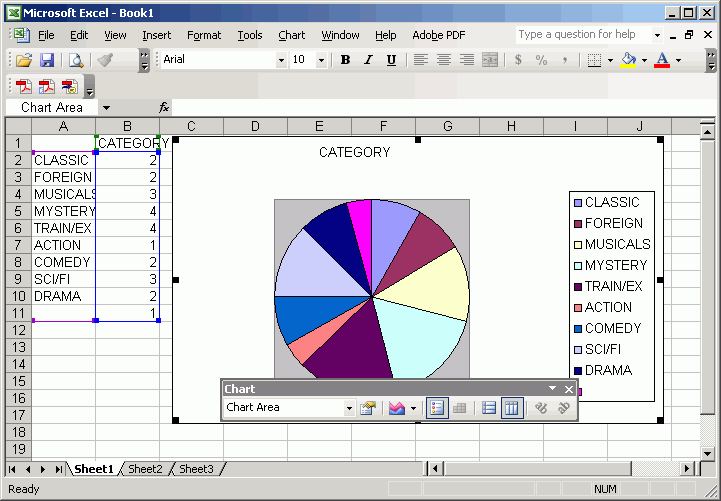Click Format Chart Area icon in Chart toolbar
This screenshot has height=501, width=721.
point(368,408)
